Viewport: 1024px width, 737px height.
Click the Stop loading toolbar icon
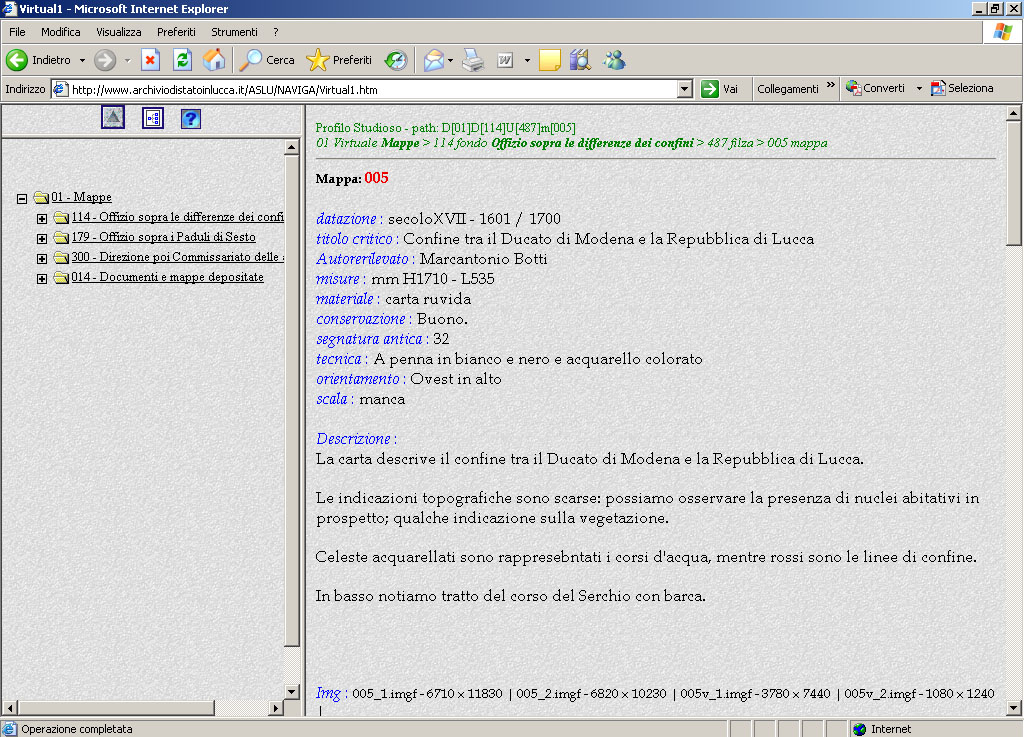pos(150,60)
